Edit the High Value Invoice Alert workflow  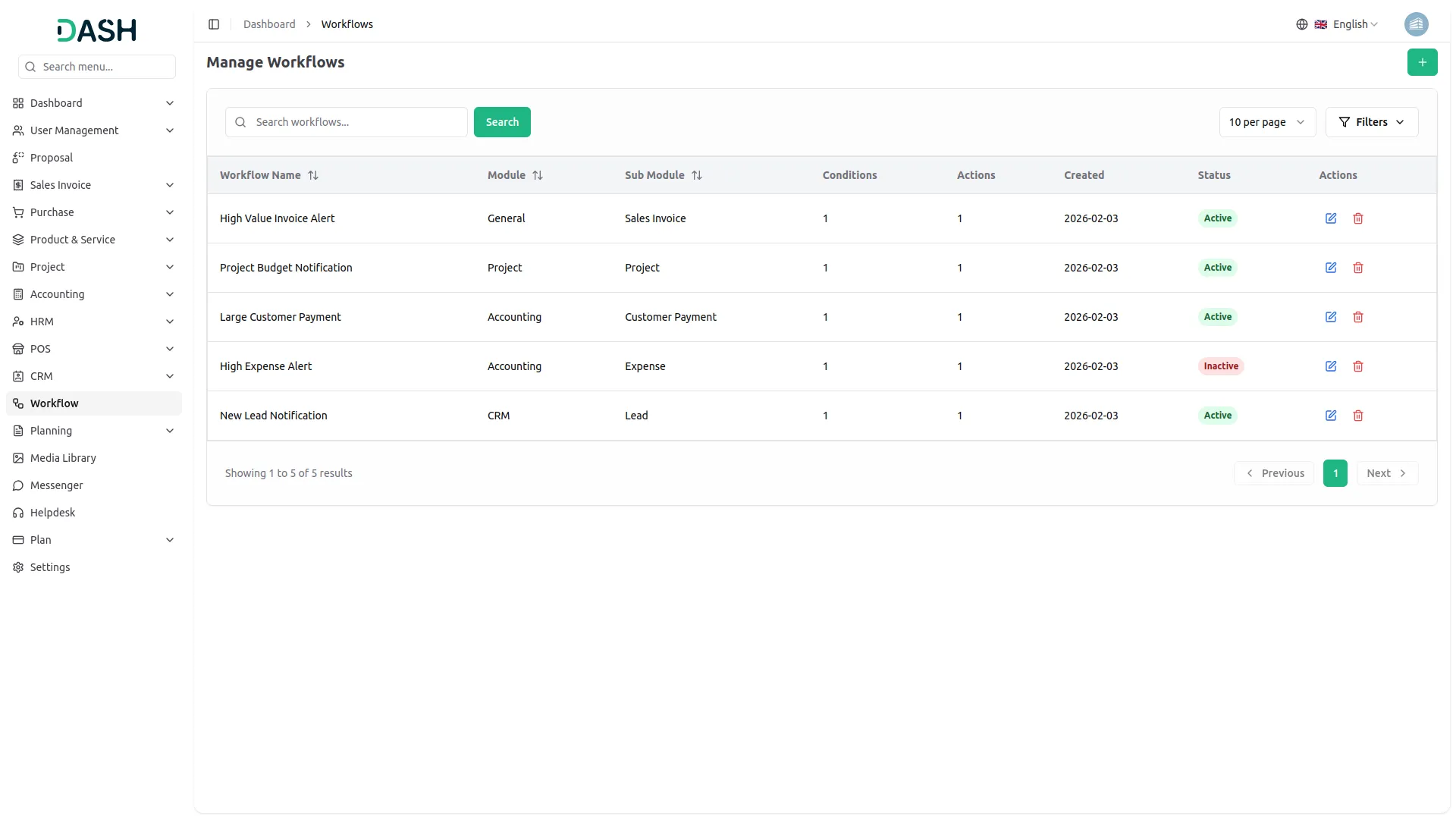1330,218
